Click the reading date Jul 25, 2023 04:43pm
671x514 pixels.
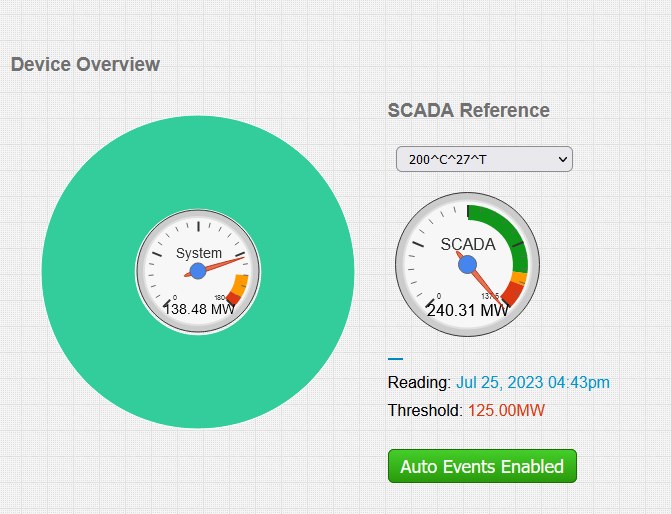(x=533, y=382)
